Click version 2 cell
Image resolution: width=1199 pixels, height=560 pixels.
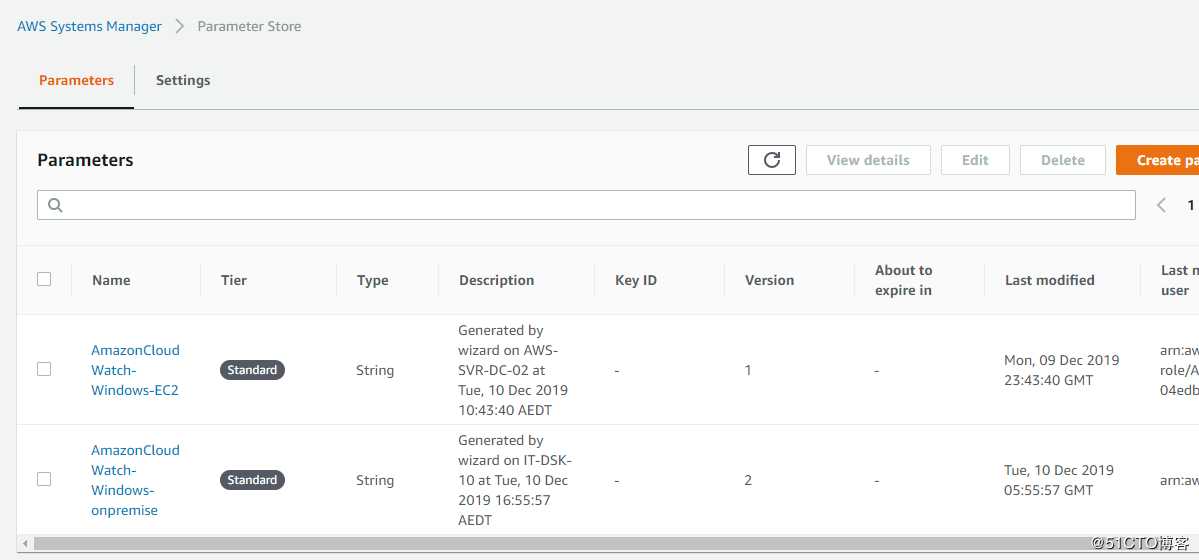click(x=748, y=480)
